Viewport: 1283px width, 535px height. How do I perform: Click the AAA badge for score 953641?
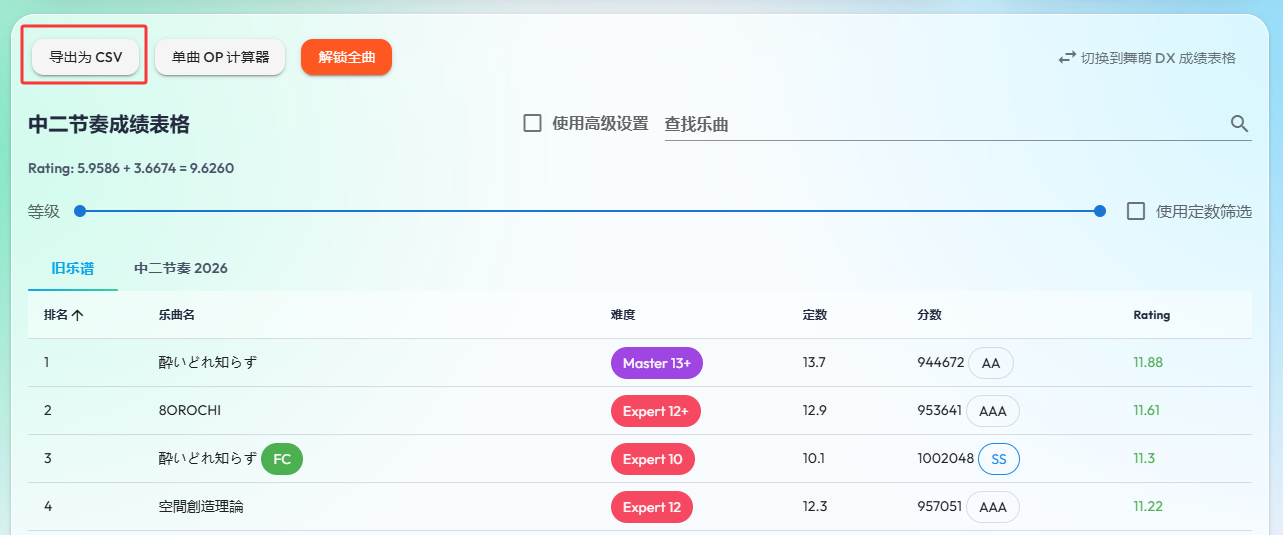tap(993, 411)
